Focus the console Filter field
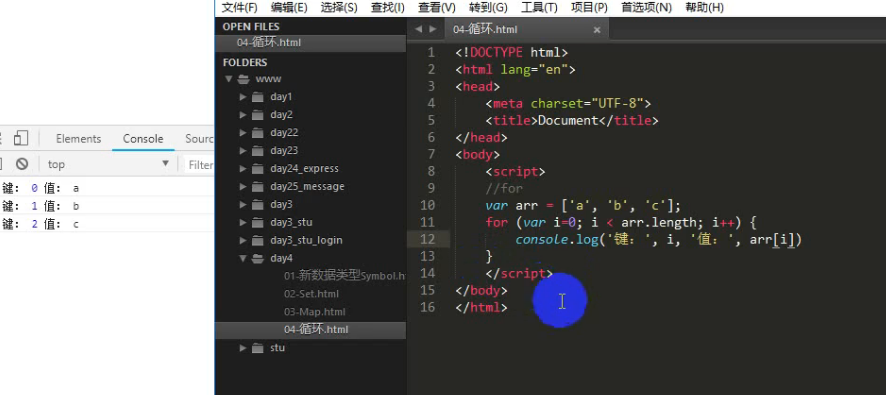Image resolution: width=886 pixels, height=395 pixels. [199, 165]
